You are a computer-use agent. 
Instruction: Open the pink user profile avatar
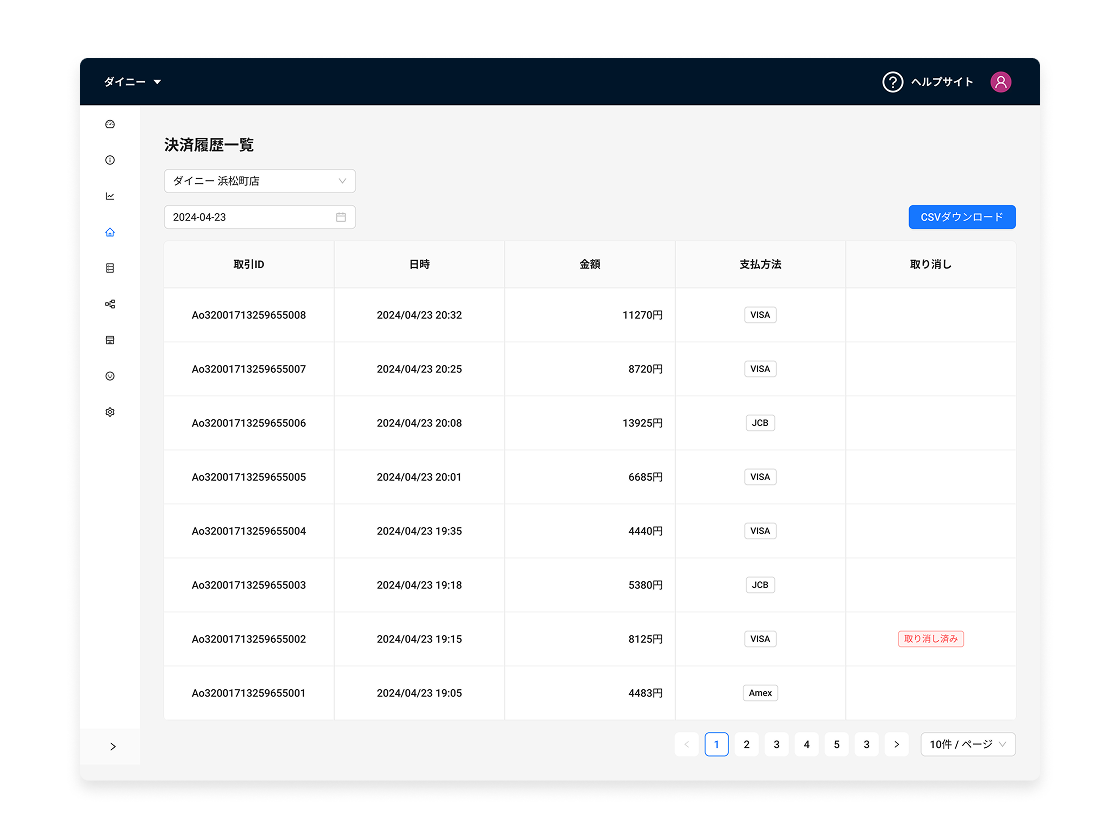tap(1001, 82)
